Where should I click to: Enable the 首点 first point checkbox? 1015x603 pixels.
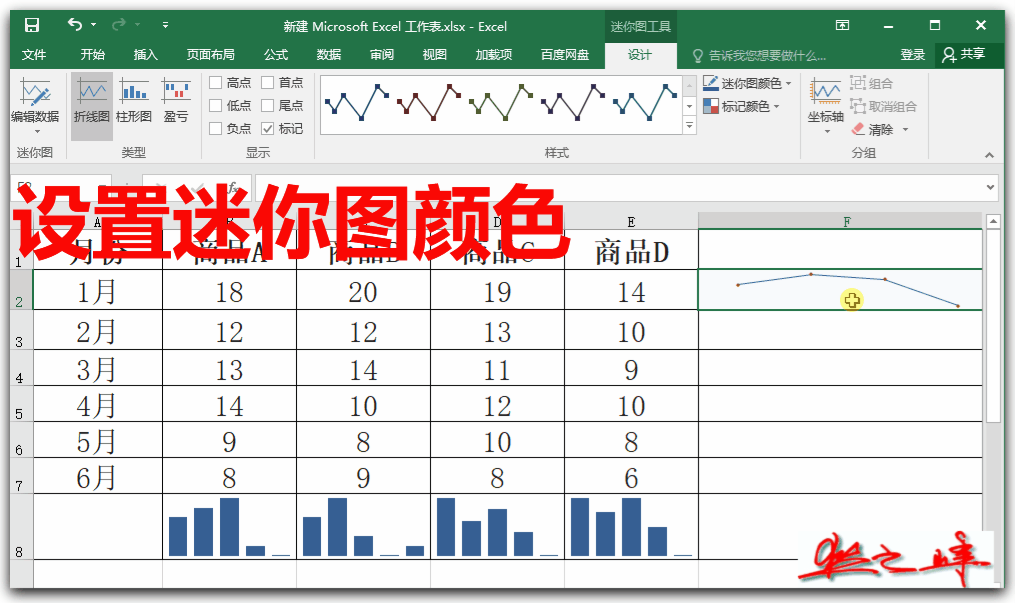(x=267, y=83)
